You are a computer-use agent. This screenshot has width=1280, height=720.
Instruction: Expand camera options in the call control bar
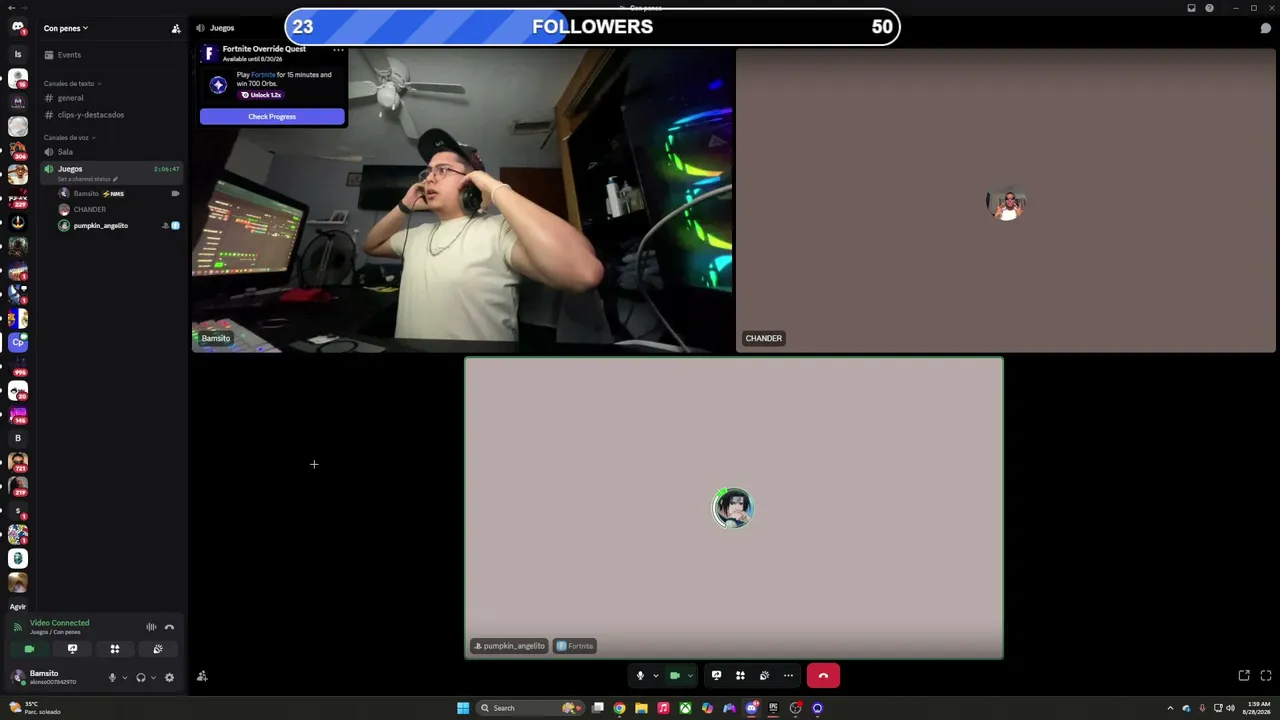(690, 676)
